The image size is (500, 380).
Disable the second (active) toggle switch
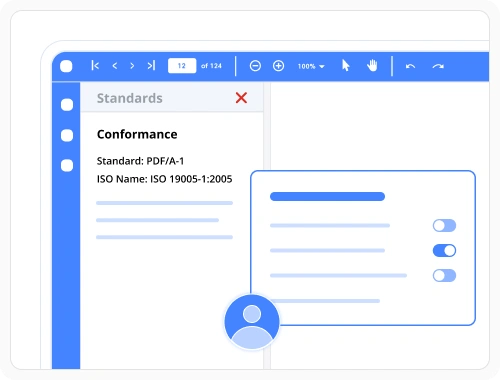click(x=444, y=251)
